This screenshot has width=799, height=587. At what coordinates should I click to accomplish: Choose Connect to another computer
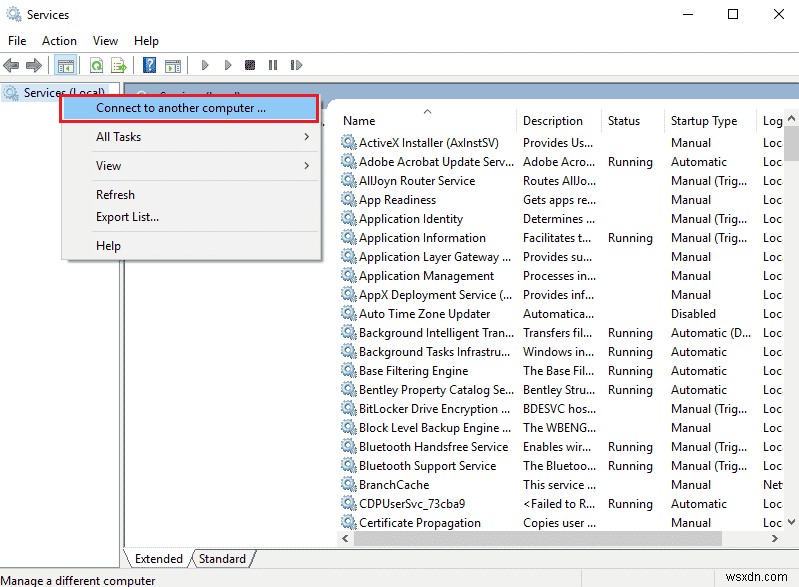click(x=190, y=108)
